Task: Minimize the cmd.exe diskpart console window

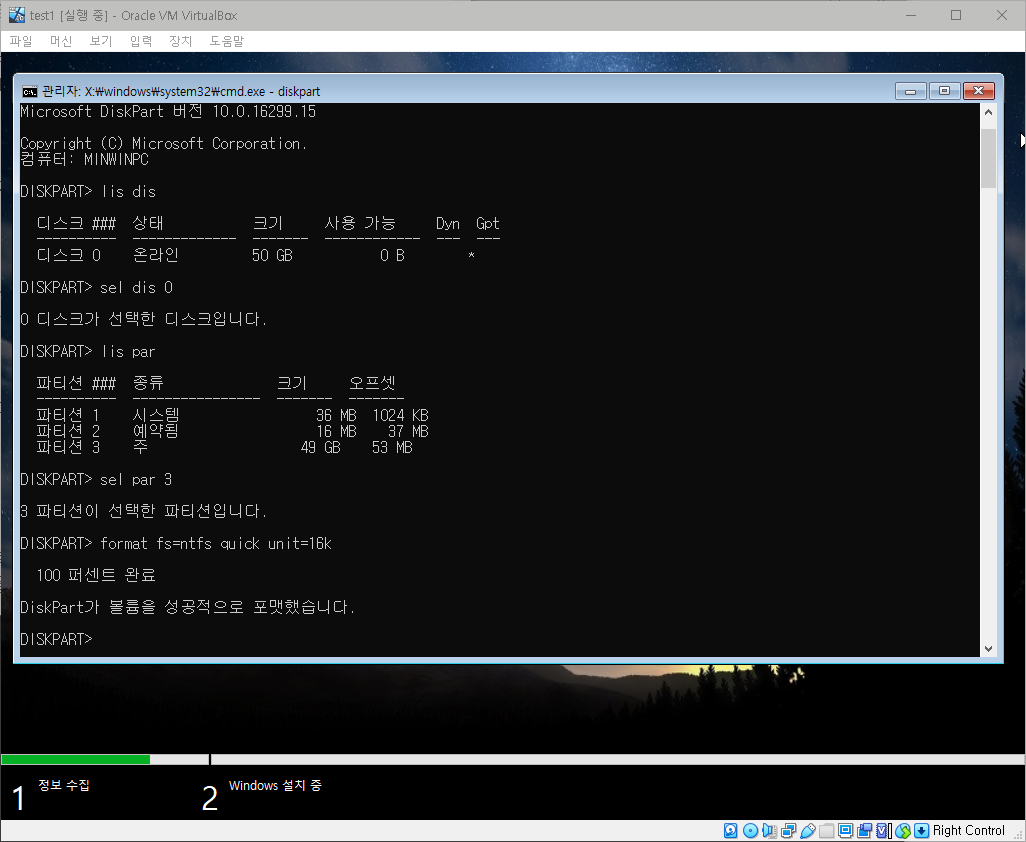Action: [x=910, y=91]
